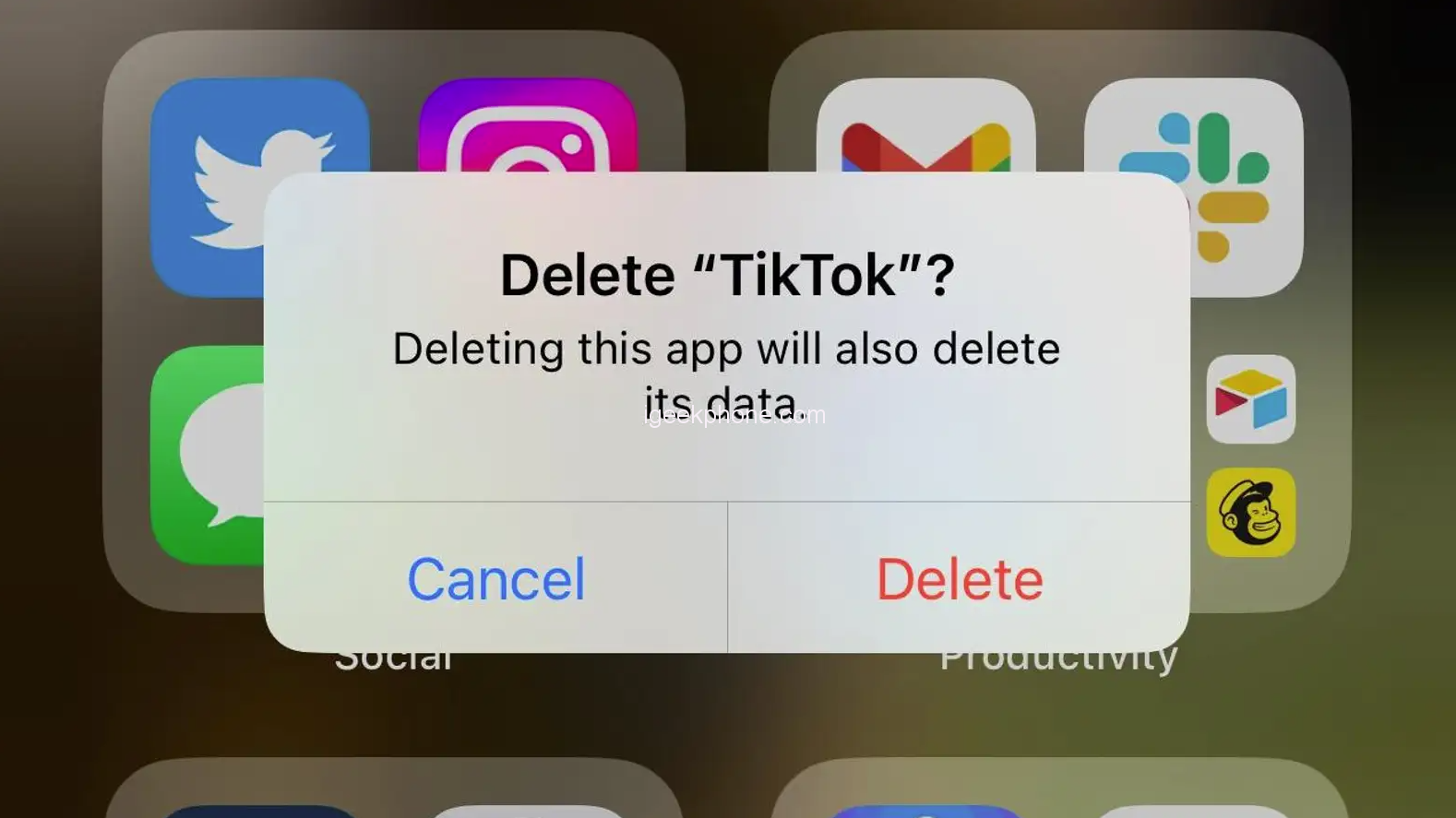
Task: Open the Airtable app icon
Action: (1251, 399)
